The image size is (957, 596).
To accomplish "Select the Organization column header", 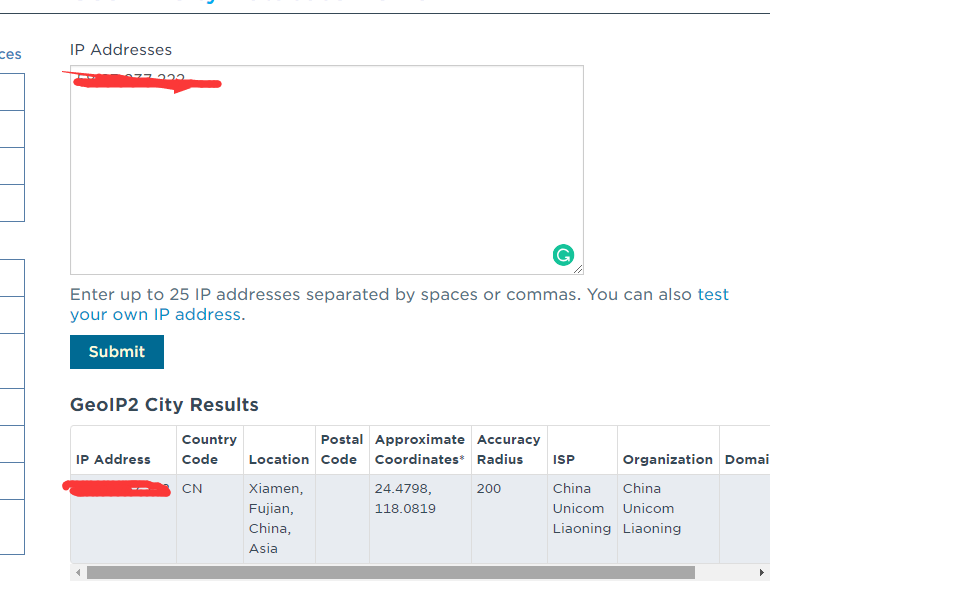I will click(668, 450).
